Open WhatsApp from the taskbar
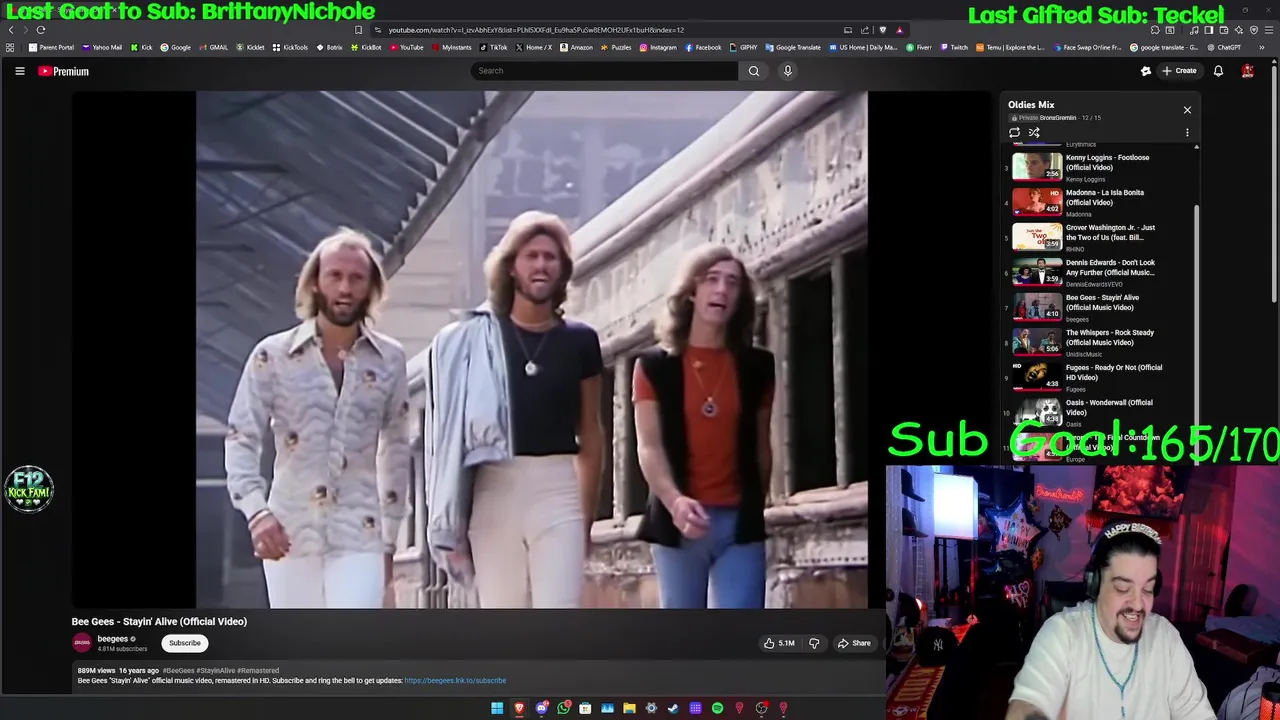The height and width of the screenshot is (720, 1280). tap(564, 709)
